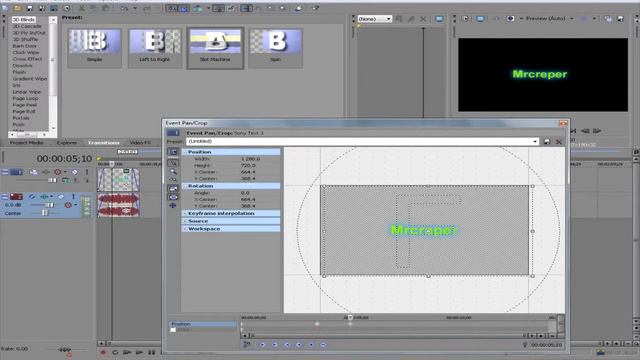Switch to the Explorer tab

tap(67, 142)
